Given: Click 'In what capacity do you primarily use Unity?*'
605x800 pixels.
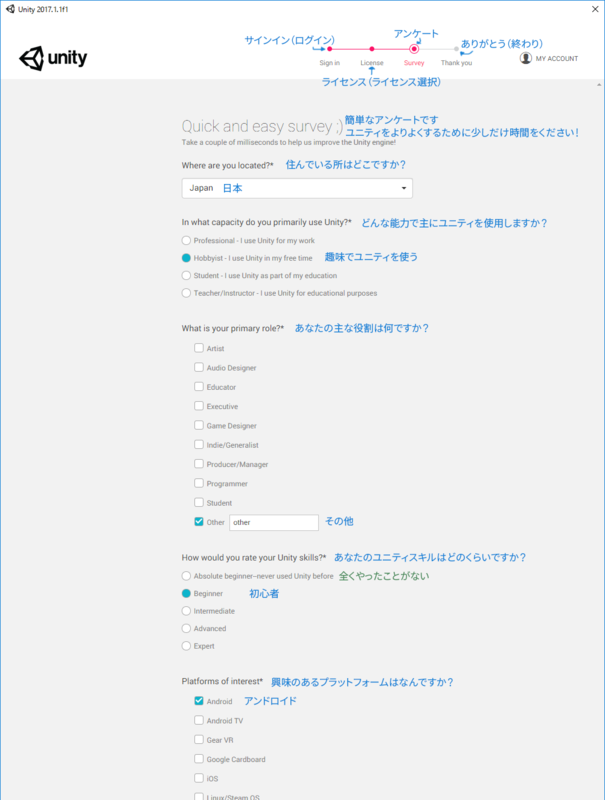Looking at the screenshot, I should 266,222.
